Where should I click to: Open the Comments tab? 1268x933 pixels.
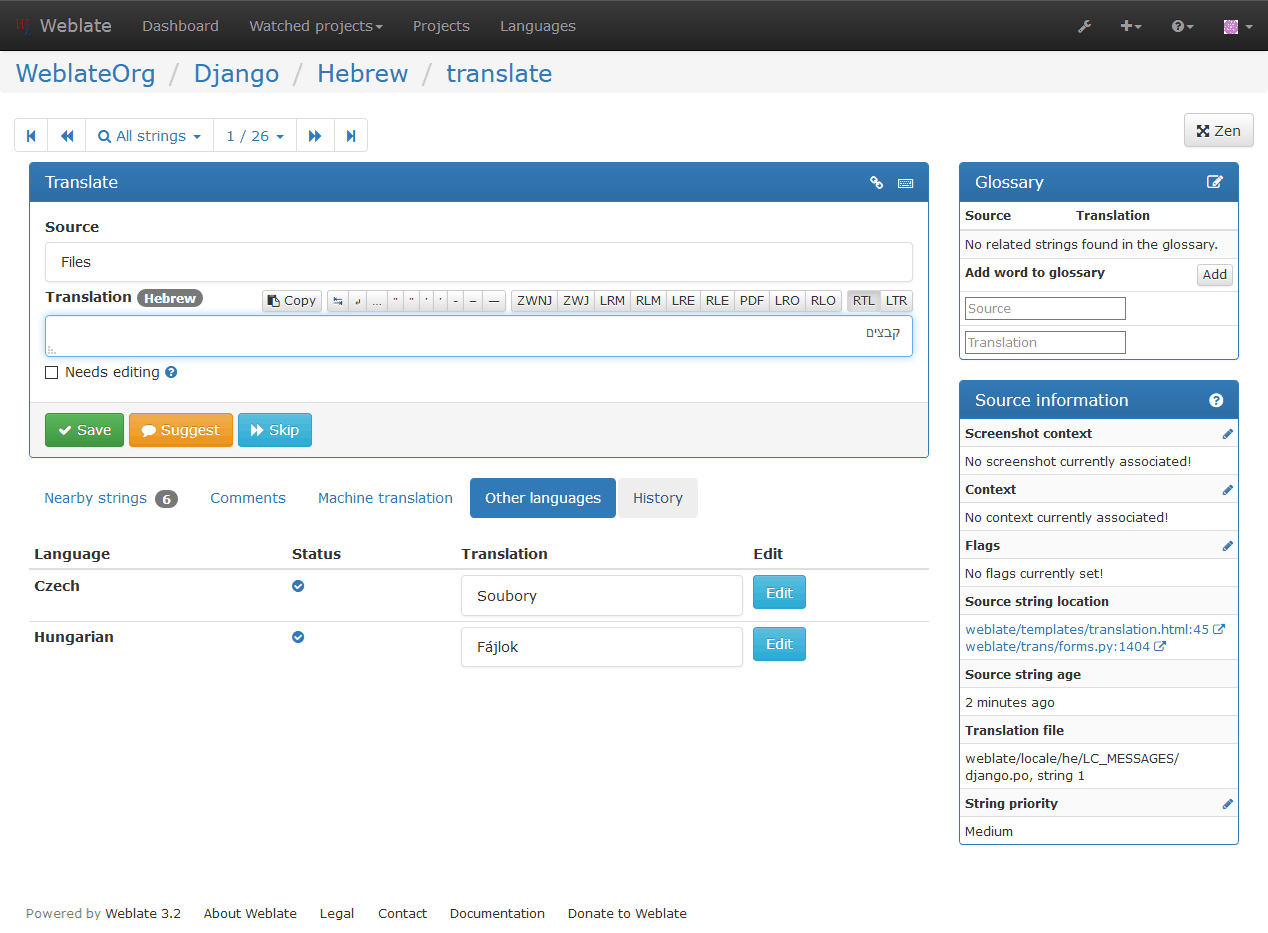coord(248,498)
